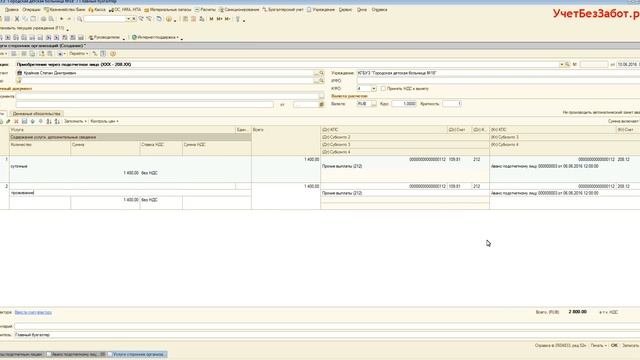Screen dimensions: 640x360
Task: Click the edit pencil icon in table toolbar
Action: (8, 121)
